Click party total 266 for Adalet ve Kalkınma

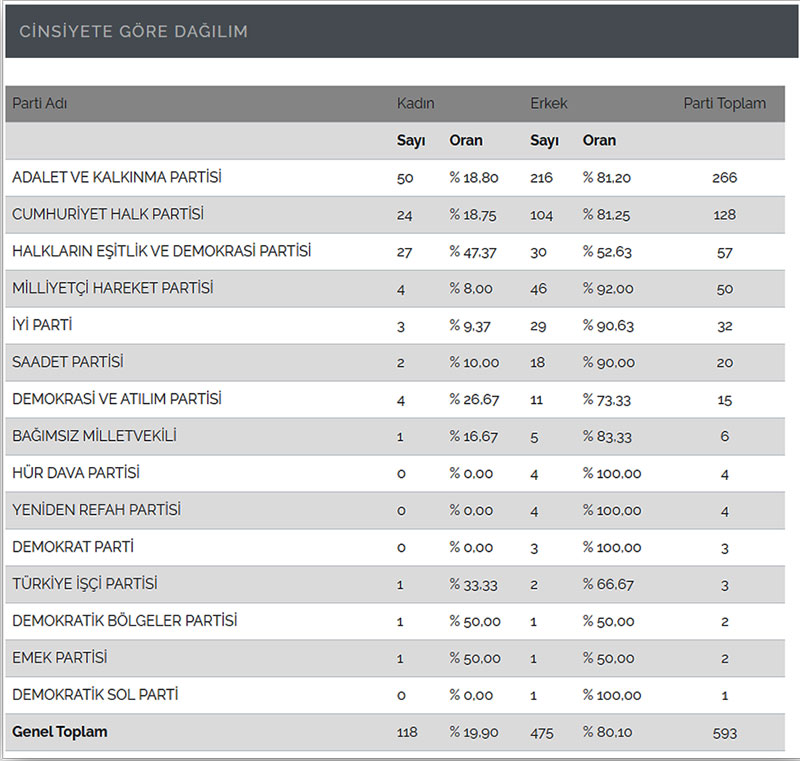click(724, 178)
